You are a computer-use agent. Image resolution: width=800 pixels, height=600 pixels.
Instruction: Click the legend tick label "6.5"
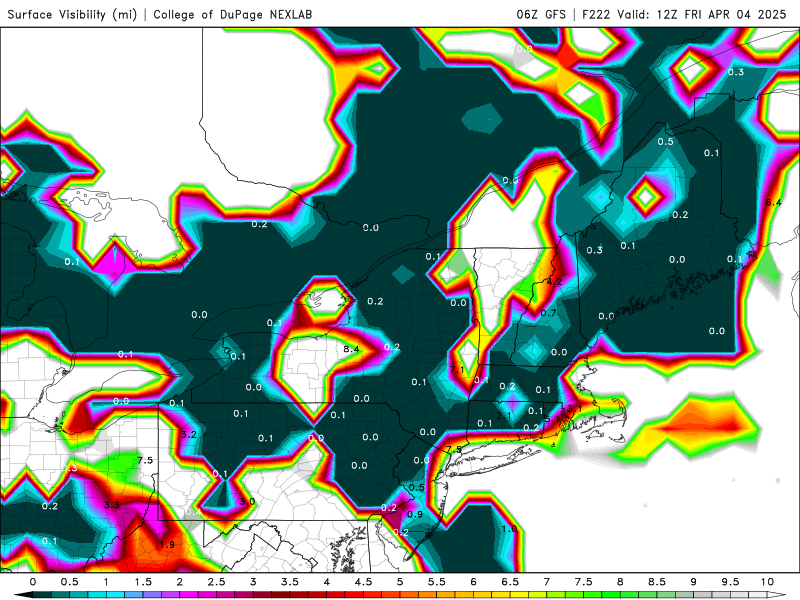click(510, 582)
